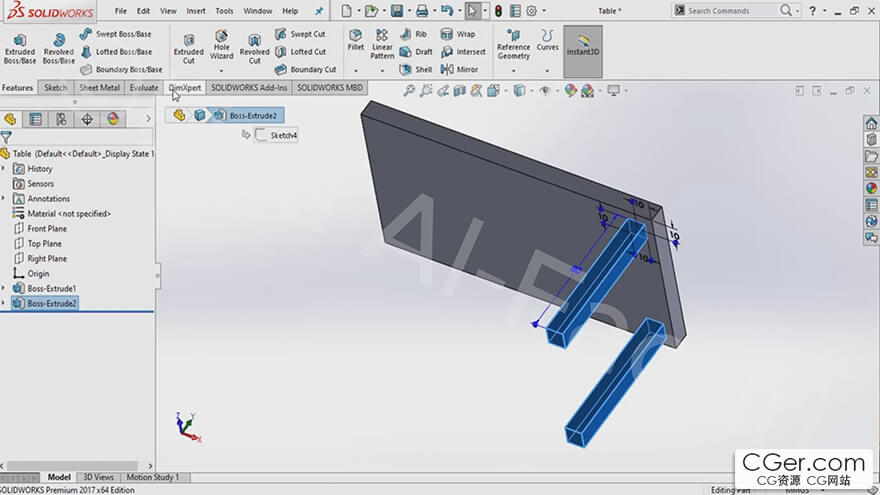The image size is (880, 495).
Task: Expand the Reference Geometry dropdown arrow
Action: [x=513, y=71]
